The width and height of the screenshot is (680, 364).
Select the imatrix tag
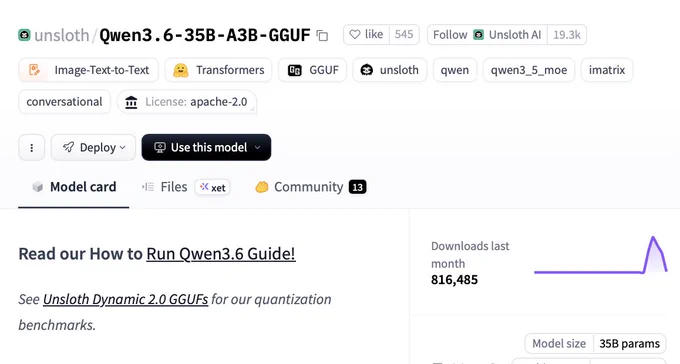tap(607, 70)
